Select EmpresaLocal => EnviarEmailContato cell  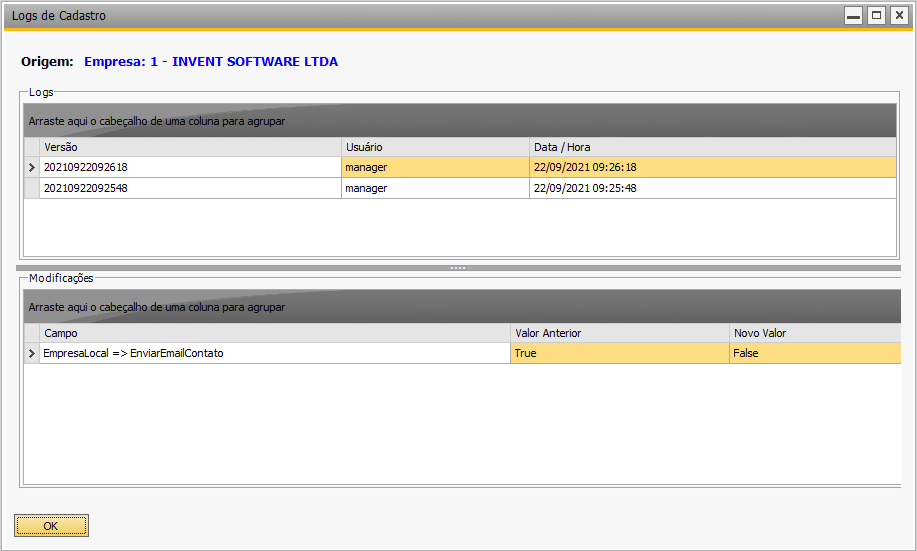click(x=275, y=353)
